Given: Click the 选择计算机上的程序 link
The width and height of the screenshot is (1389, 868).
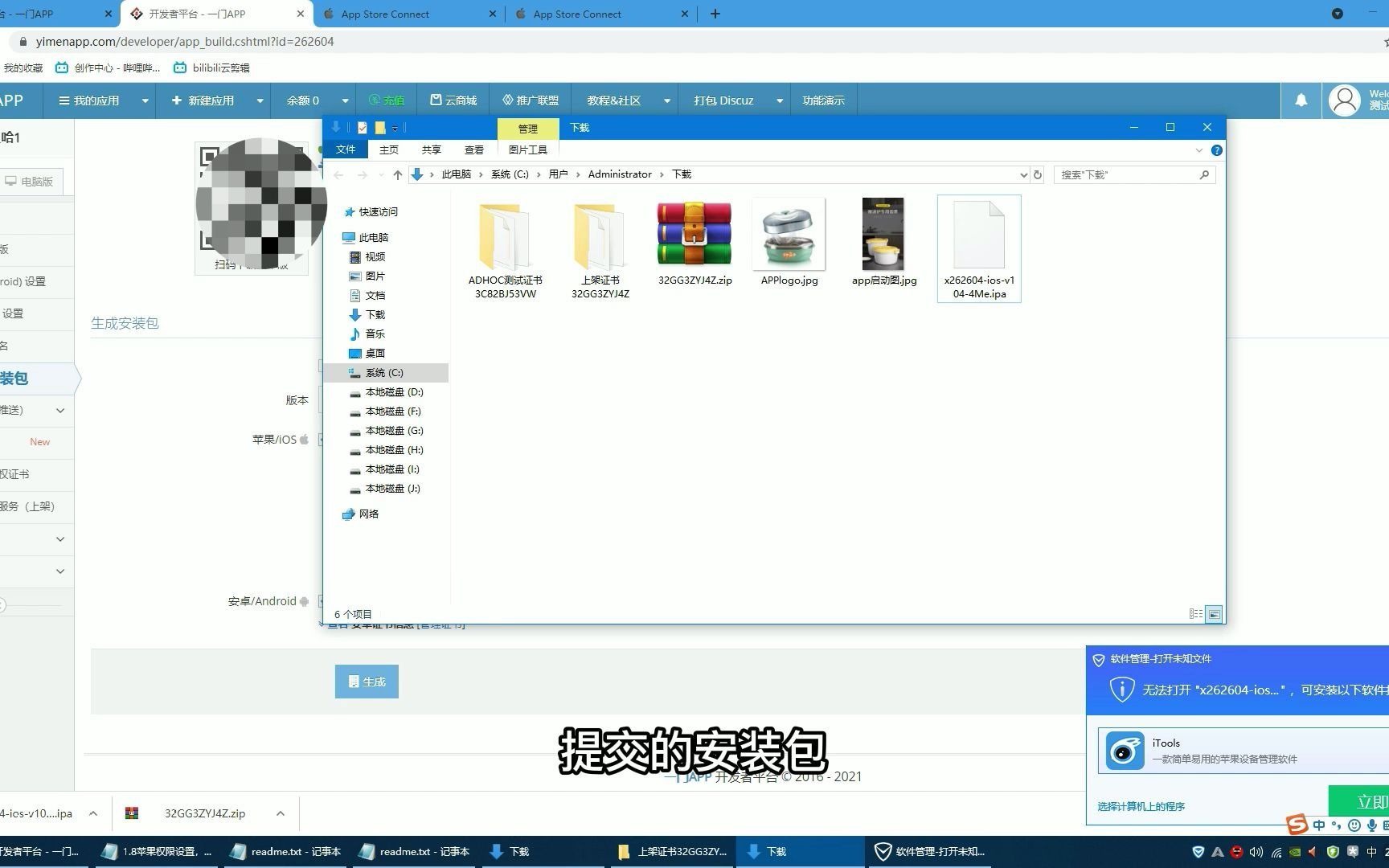Looking at the screenshot, I should (1140, 806).
